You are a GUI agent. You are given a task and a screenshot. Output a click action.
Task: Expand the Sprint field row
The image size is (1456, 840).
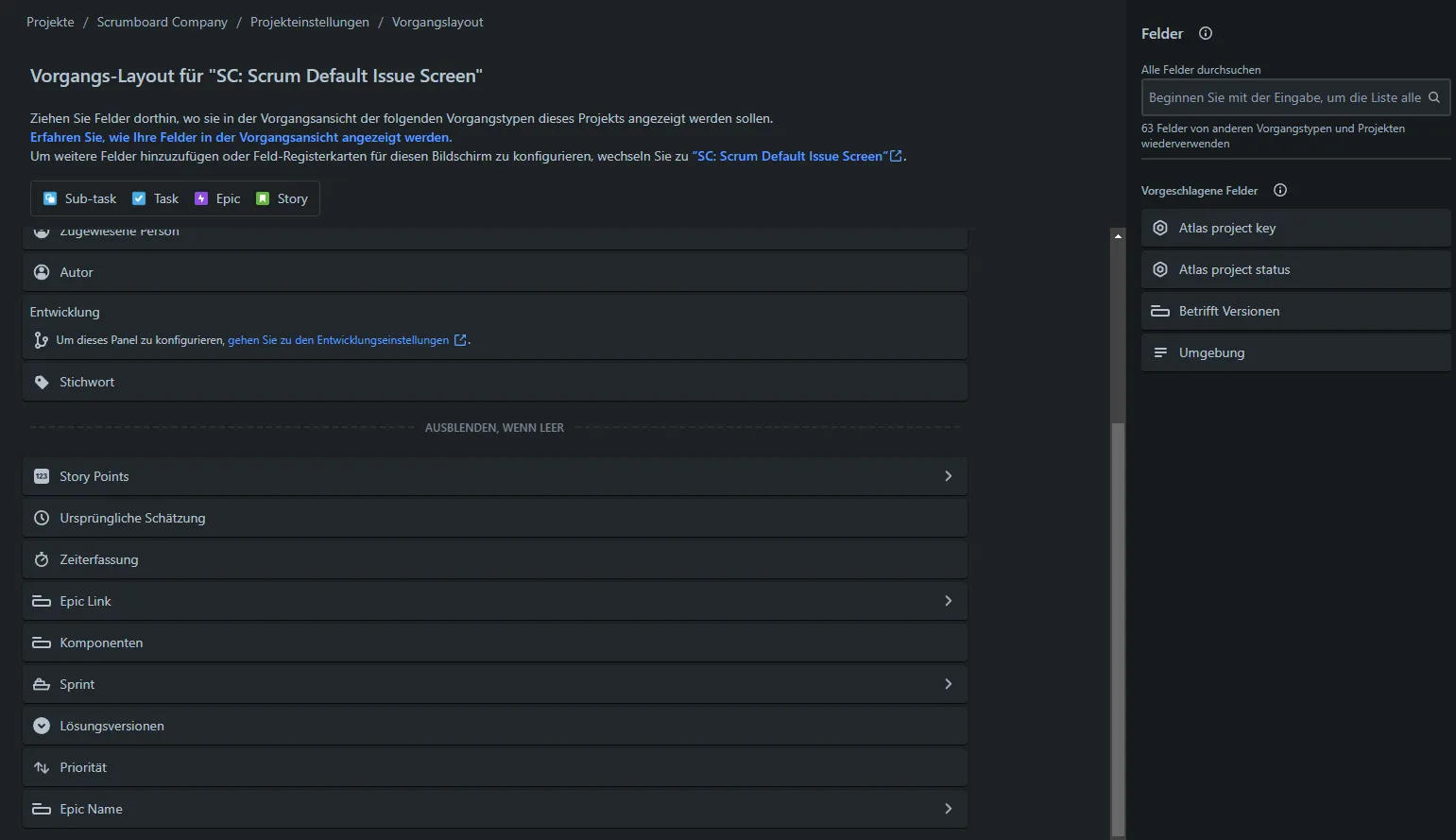[949, 684]
